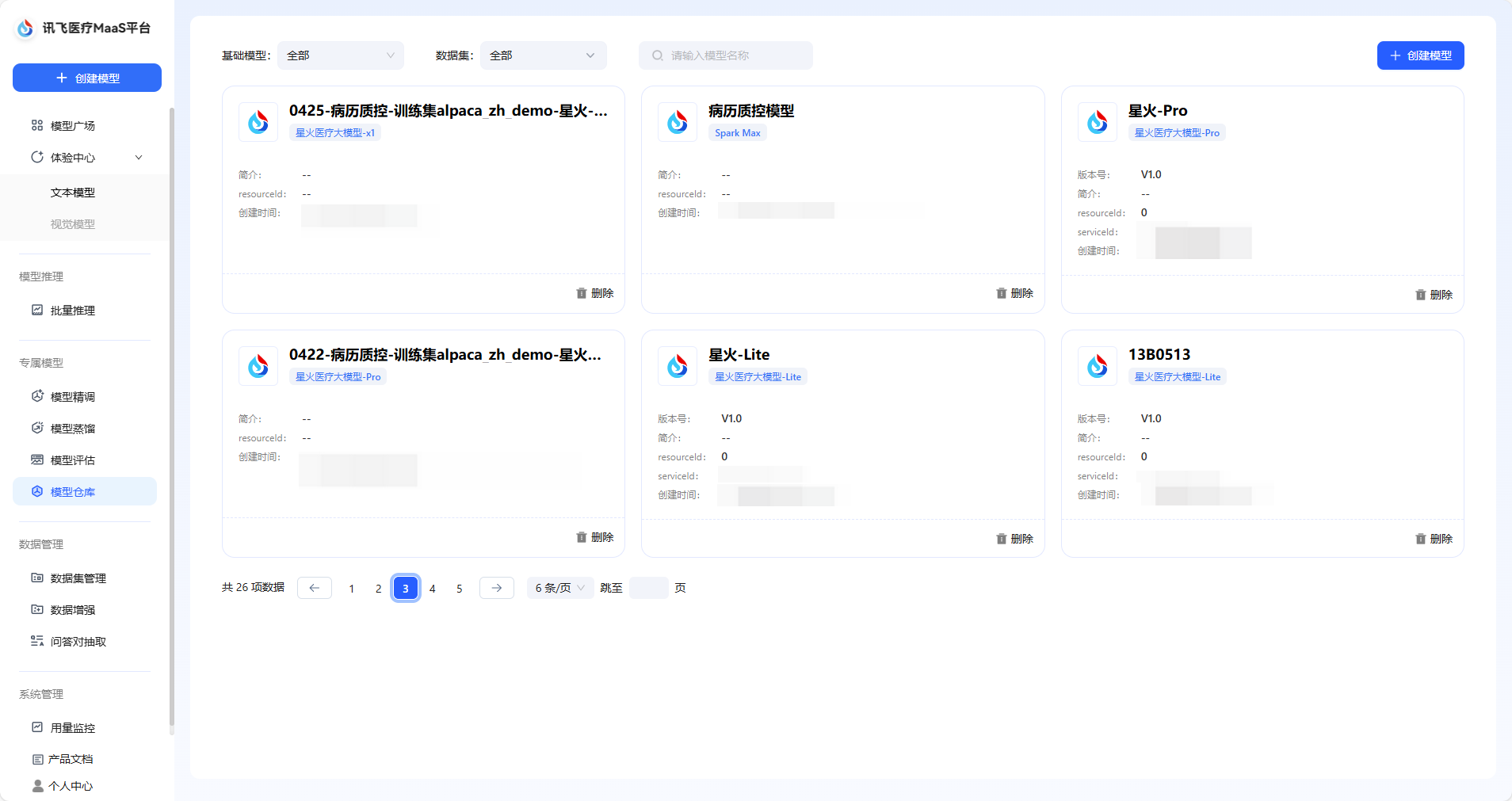This screenshot has height=801, width=1512.
Task: Click the 模型精调 icon
Action: pos(37,396)
